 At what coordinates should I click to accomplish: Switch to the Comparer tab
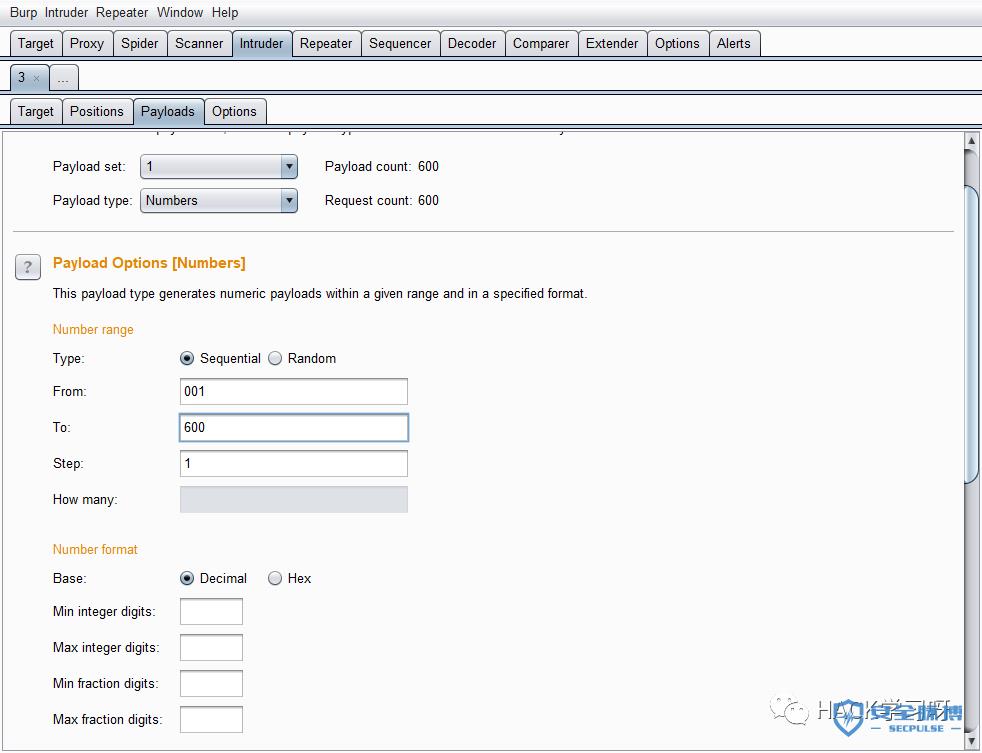(x=541, y=43)
